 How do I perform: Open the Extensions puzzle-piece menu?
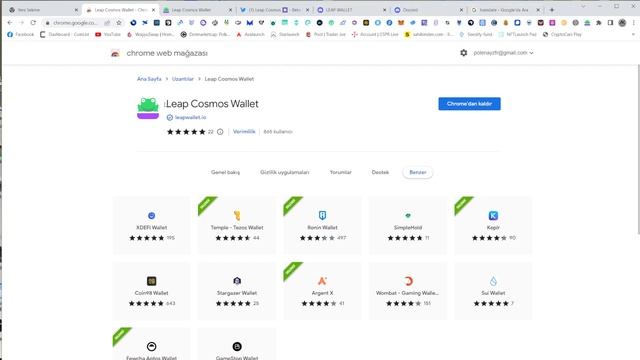(x=599, y=23)
